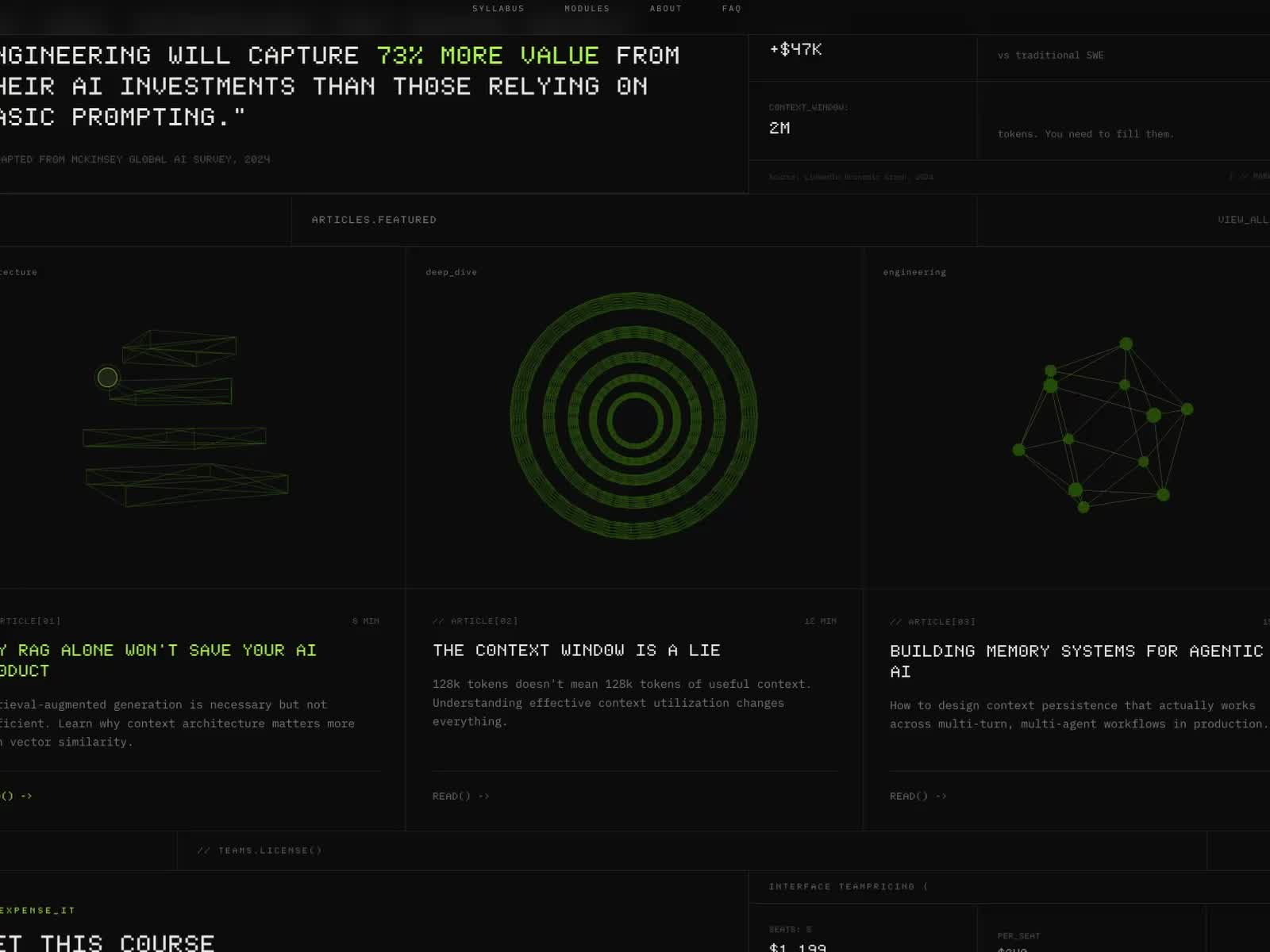The image size is (1270, 952).
Task: Click the green node network graphic
Action: click(1103, 424)
